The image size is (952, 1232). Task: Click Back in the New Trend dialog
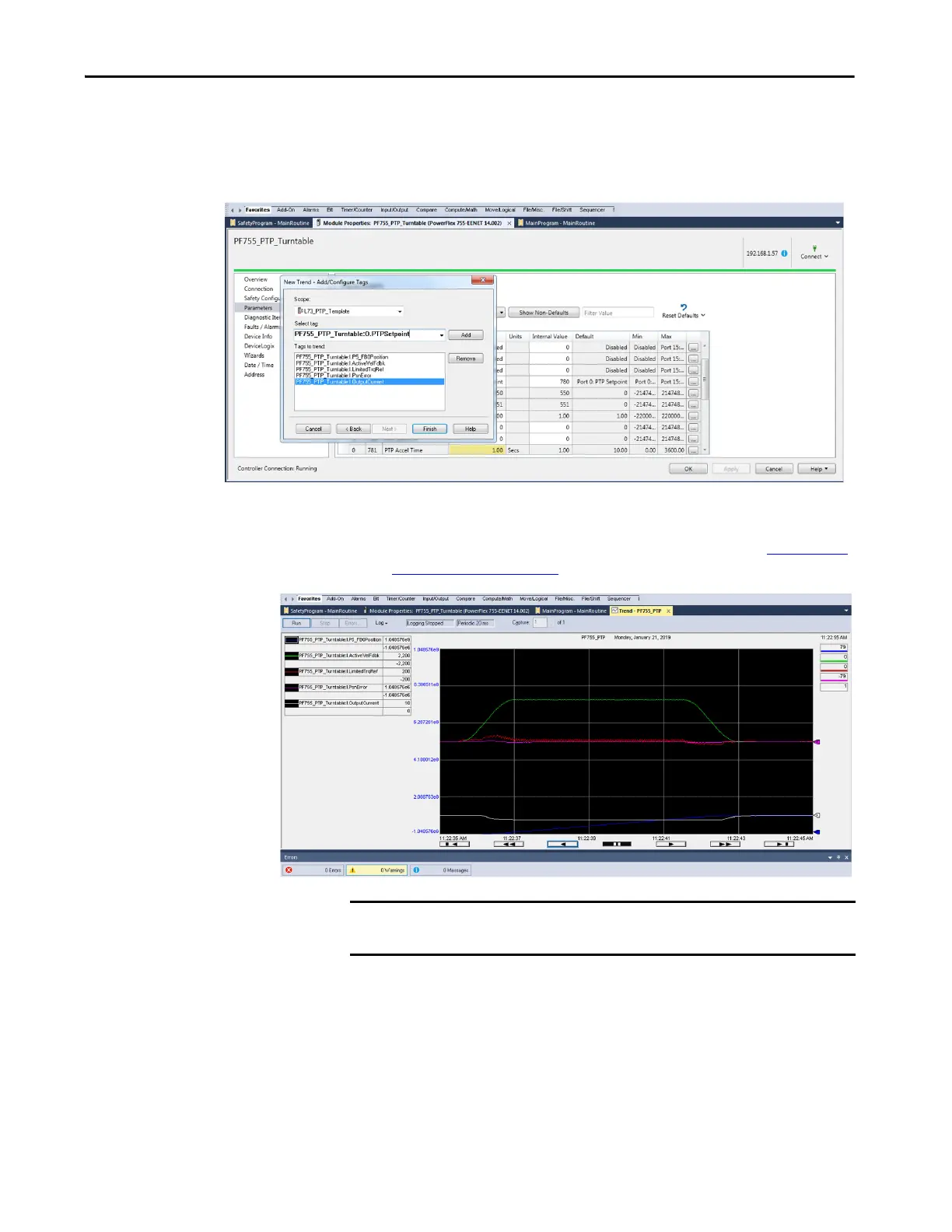click(354, 429)
